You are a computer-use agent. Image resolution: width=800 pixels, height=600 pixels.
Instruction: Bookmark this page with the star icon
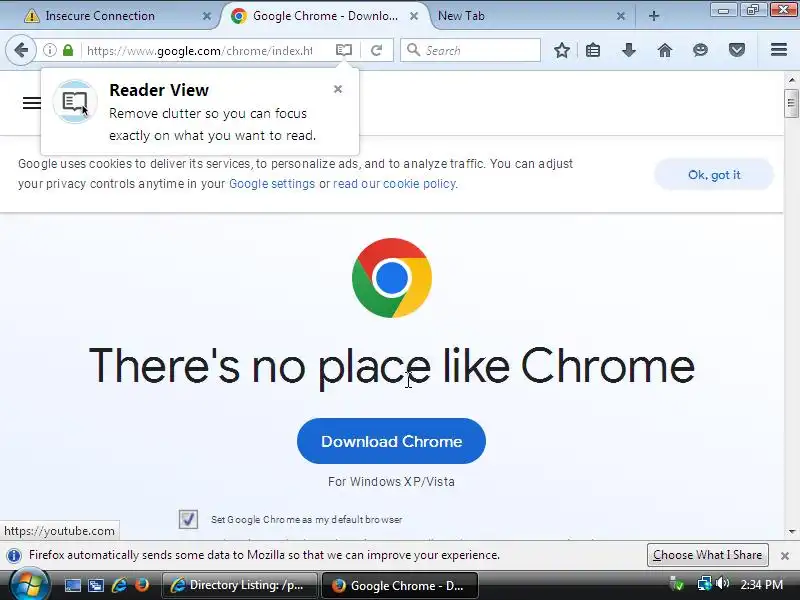click(x=562, y=50)
